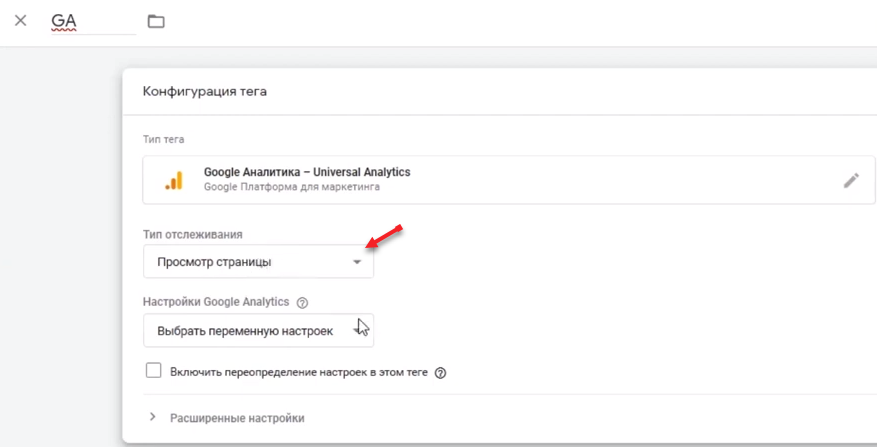Click the "Google Платформа для маркетинга" subtitle
The height and width of the screenshot is (447, 877).
click(291, 187)
